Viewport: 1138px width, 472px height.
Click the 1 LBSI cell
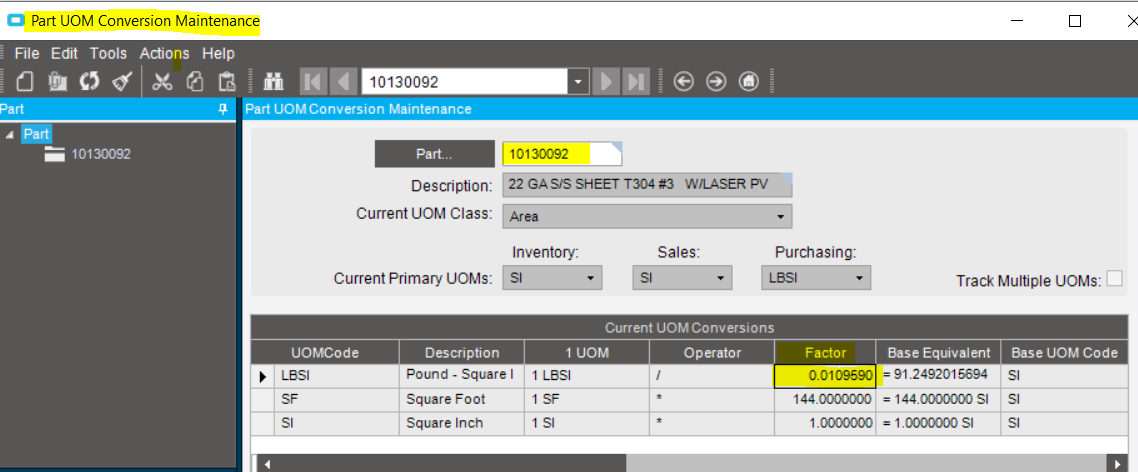(586, 376)
